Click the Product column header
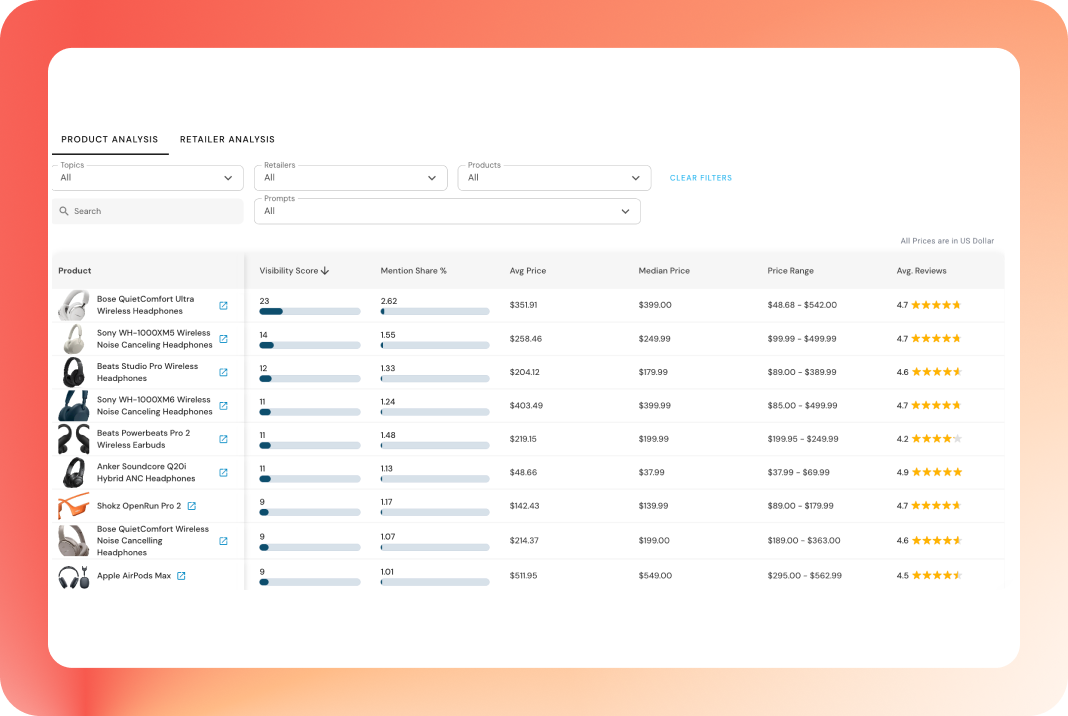The width and height of the screenshot is (1068, 716). pyautogui.click(x=75, y=270)
